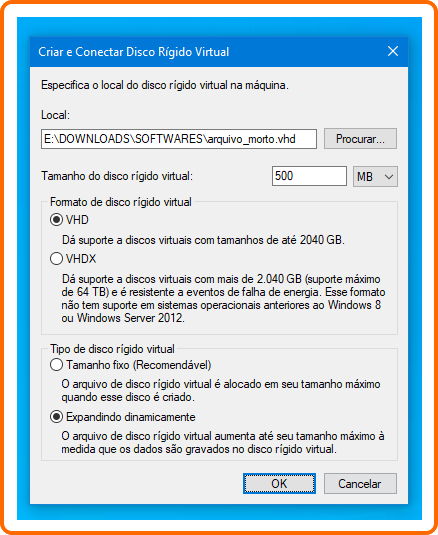Click the dialog title bar text
Image resolution: width=438 pixels, height=535 pixels.
[133, 52]
